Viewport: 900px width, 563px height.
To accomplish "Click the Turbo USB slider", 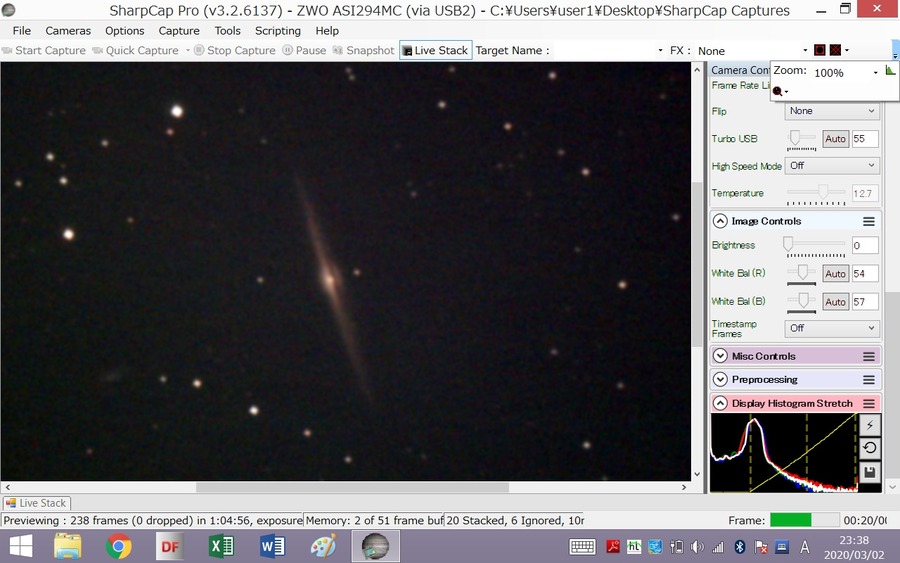I will point(801,139).
